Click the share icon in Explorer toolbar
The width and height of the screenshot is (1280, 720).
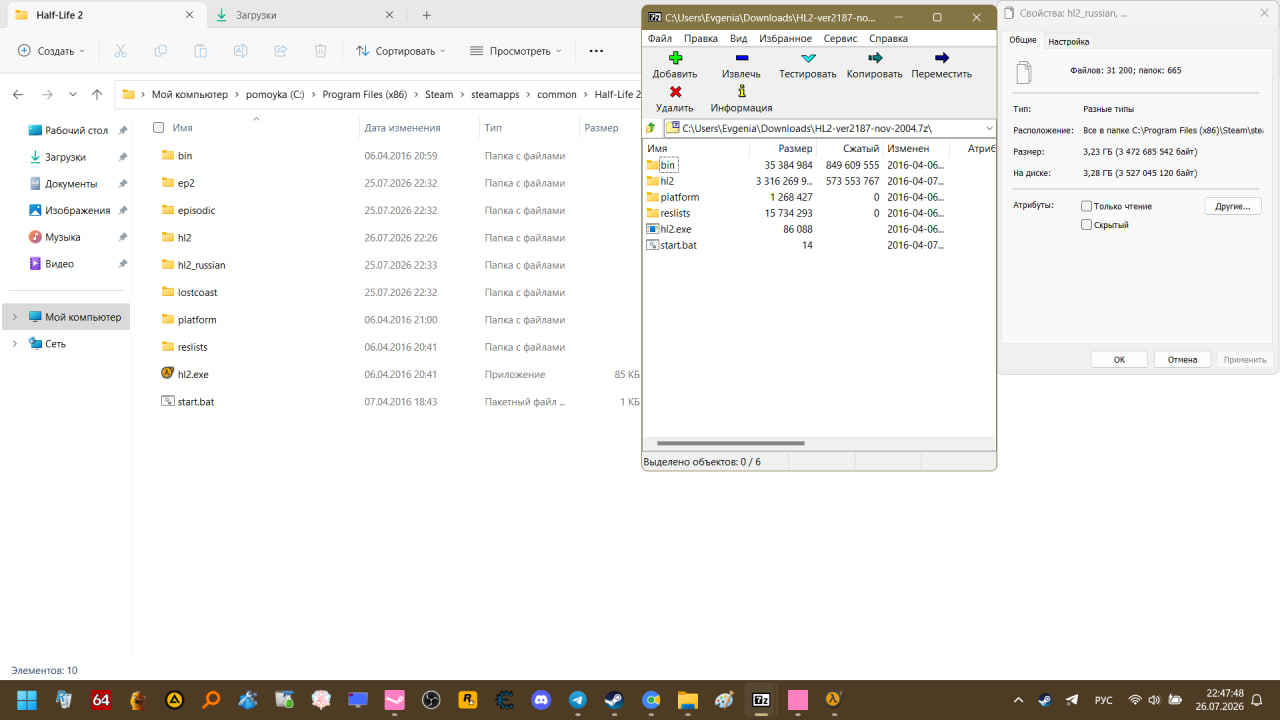pyautogui.click(x=281, y=51)
